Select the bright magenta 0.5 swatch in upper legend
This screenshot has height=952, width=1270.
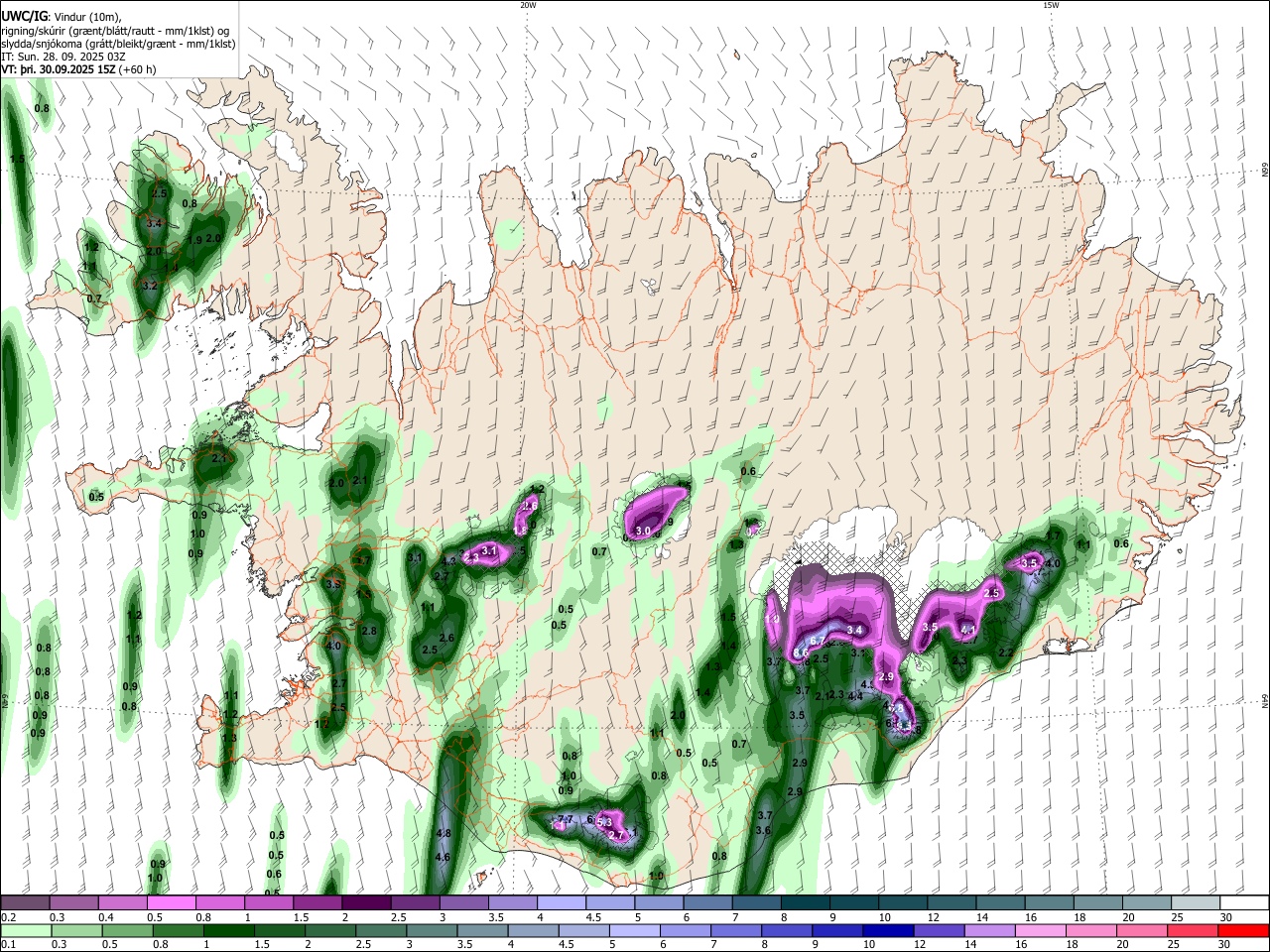[171, 902]
